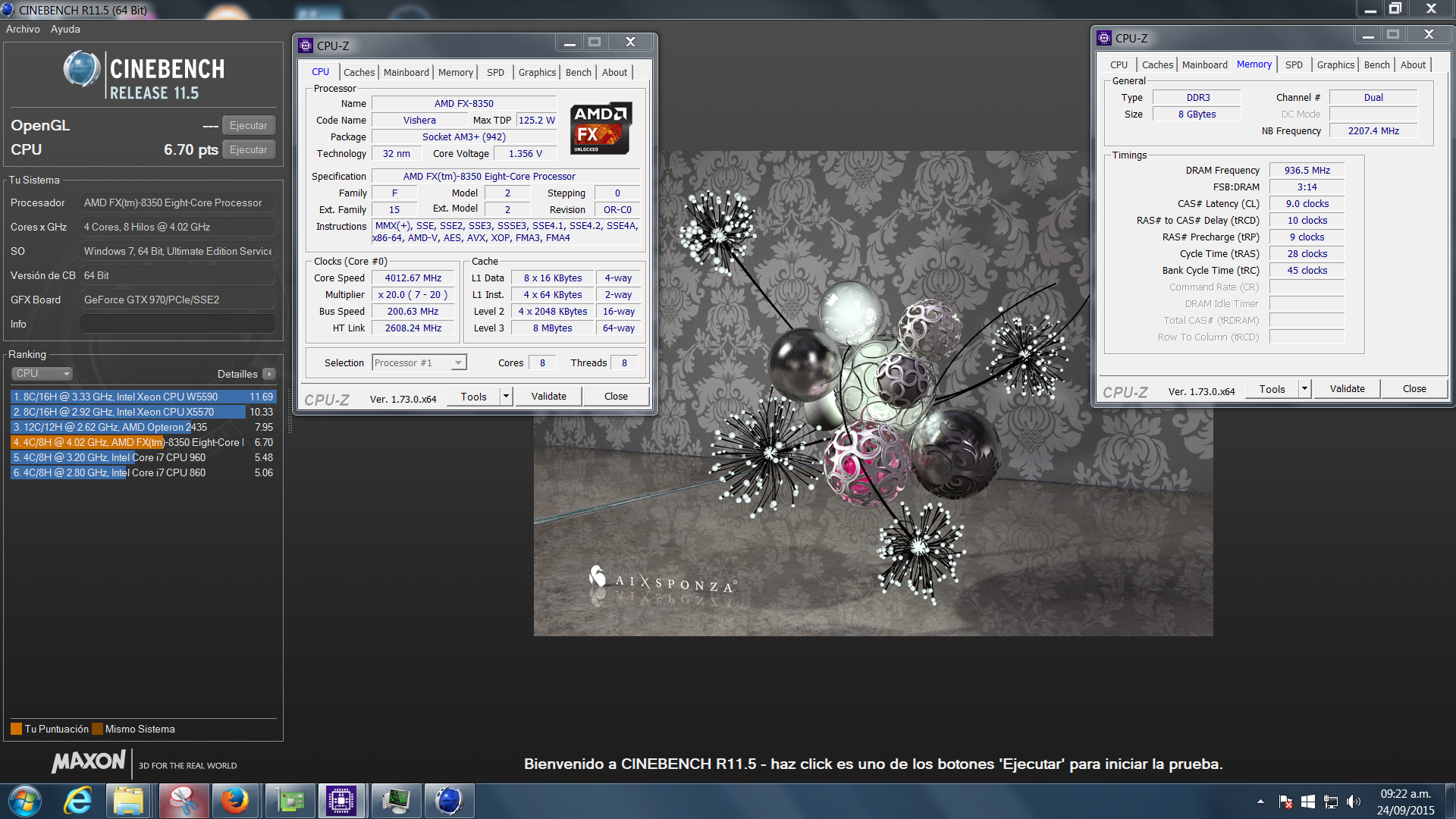The image size is (1456, 819).
Task: Click the Tu Puntuación orange swatch
Action: coord(16,729)
